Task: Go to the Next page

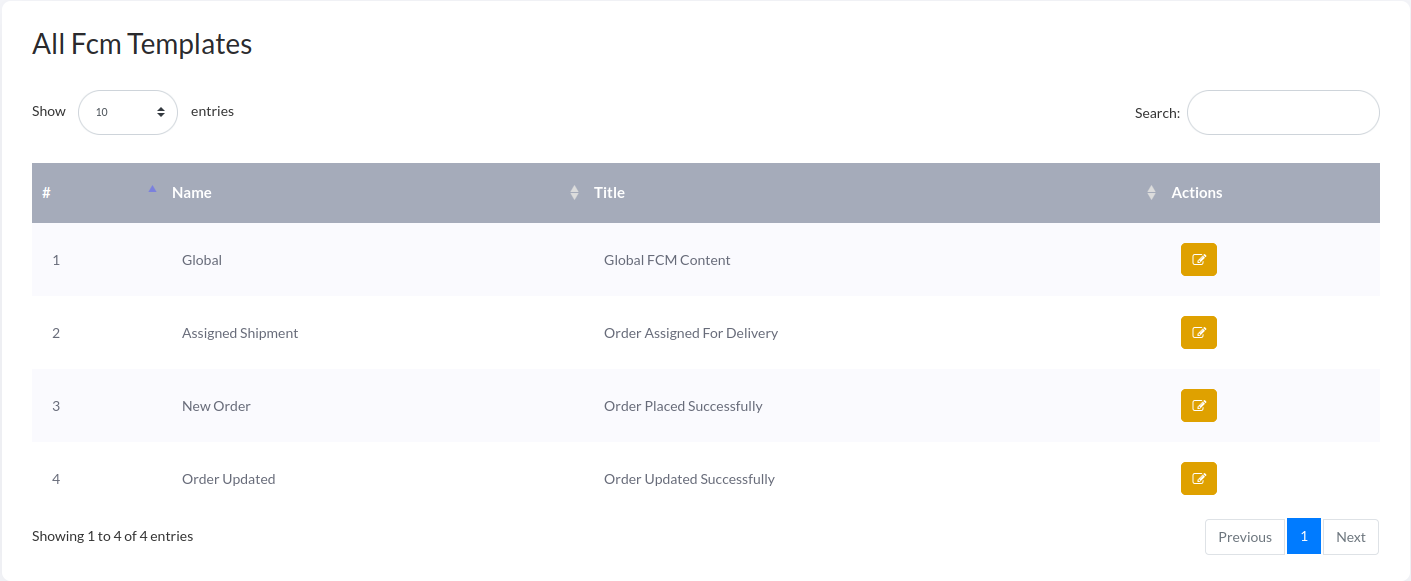Action: click(x=1350, y=537)
